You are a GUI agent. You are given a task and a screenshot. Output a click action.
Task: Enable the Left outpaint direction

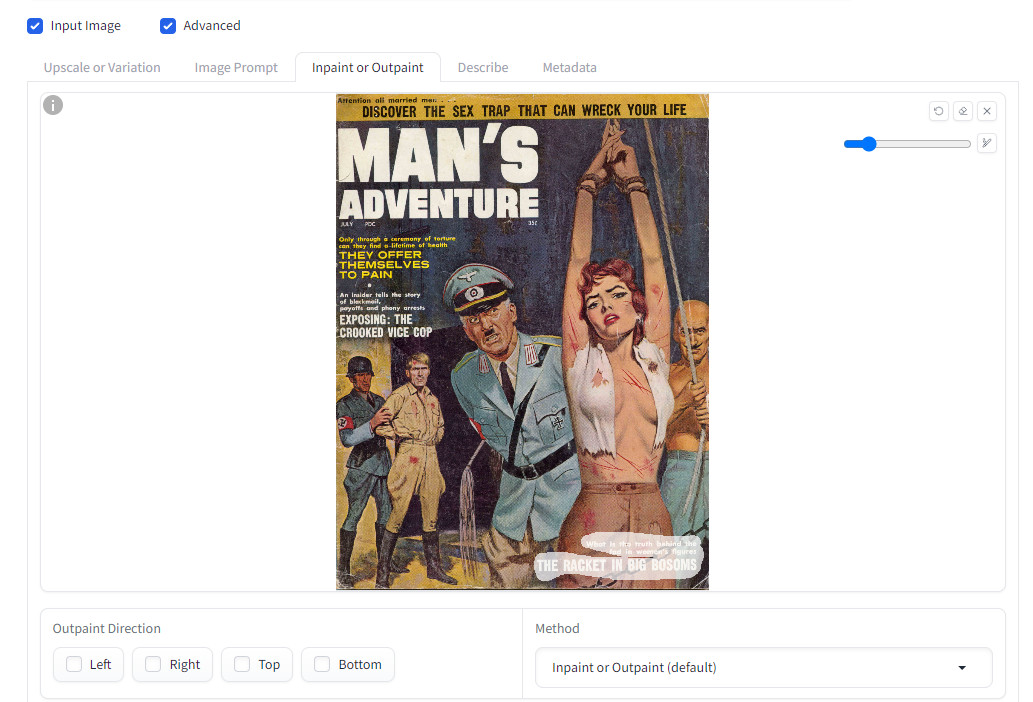point(74,664)
